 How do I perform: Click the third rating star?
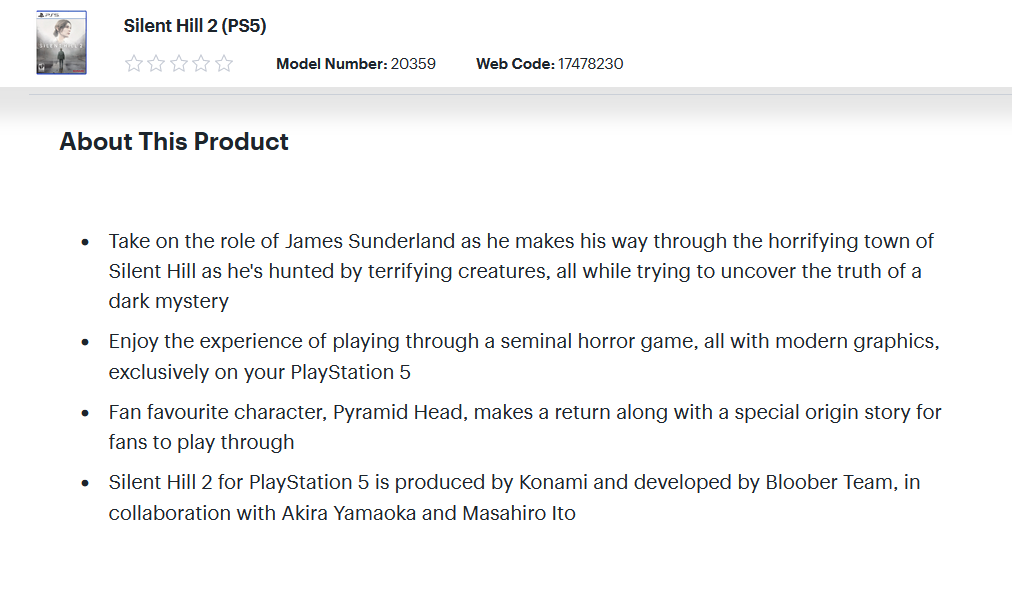coord(179,63)
